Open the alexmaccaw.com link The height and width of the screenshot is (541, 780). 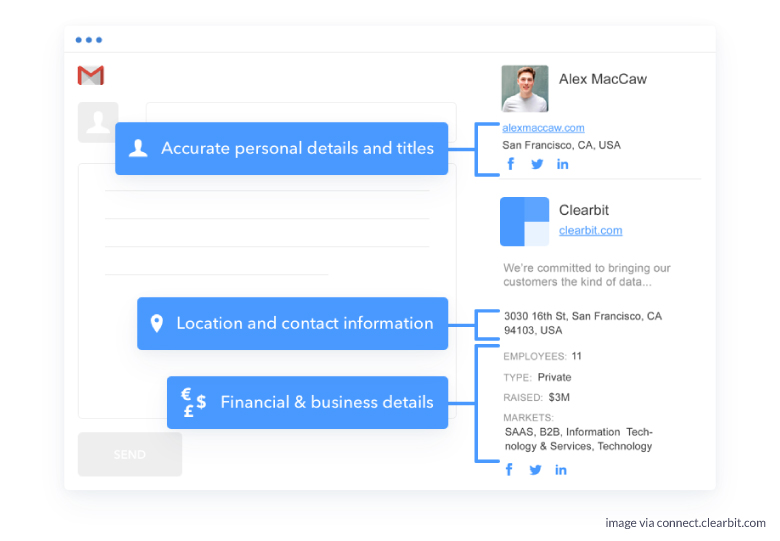(x=543, y=128)
